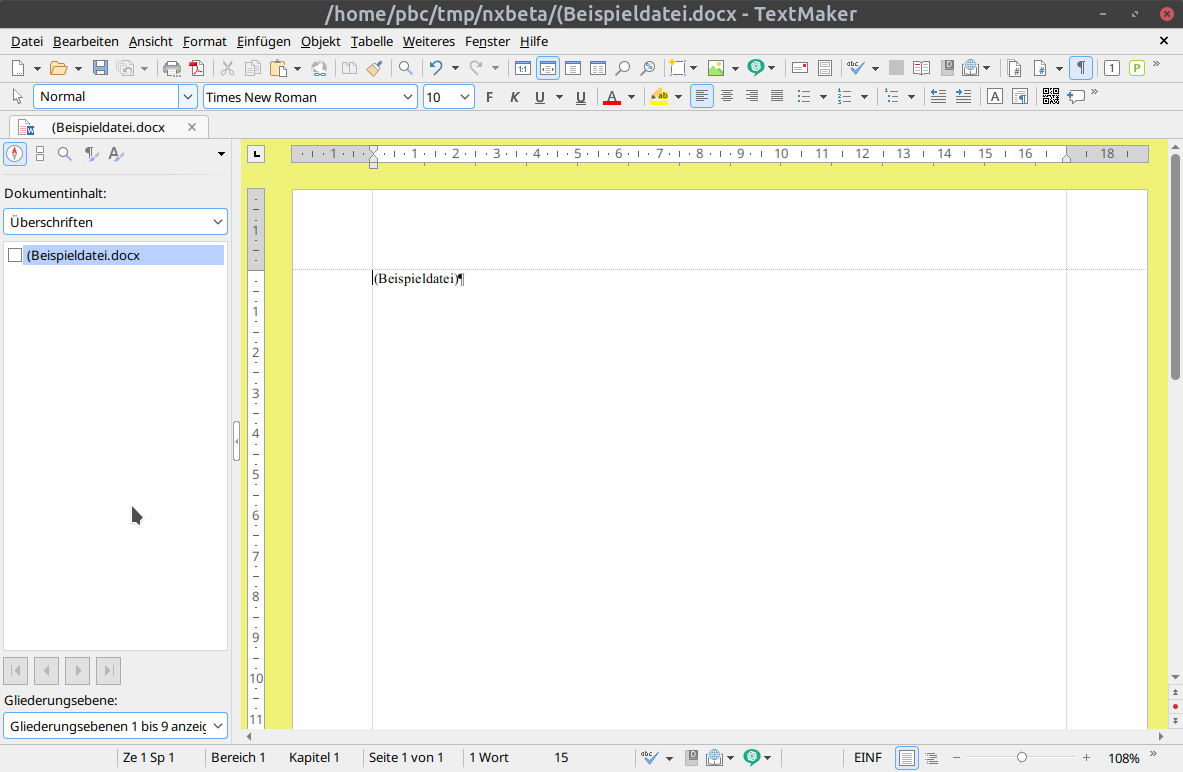The height and width of the screenshot is (772, 1183).
Task: Expand the Normal paragraph style dropdown
Action: tap(187, 97)
